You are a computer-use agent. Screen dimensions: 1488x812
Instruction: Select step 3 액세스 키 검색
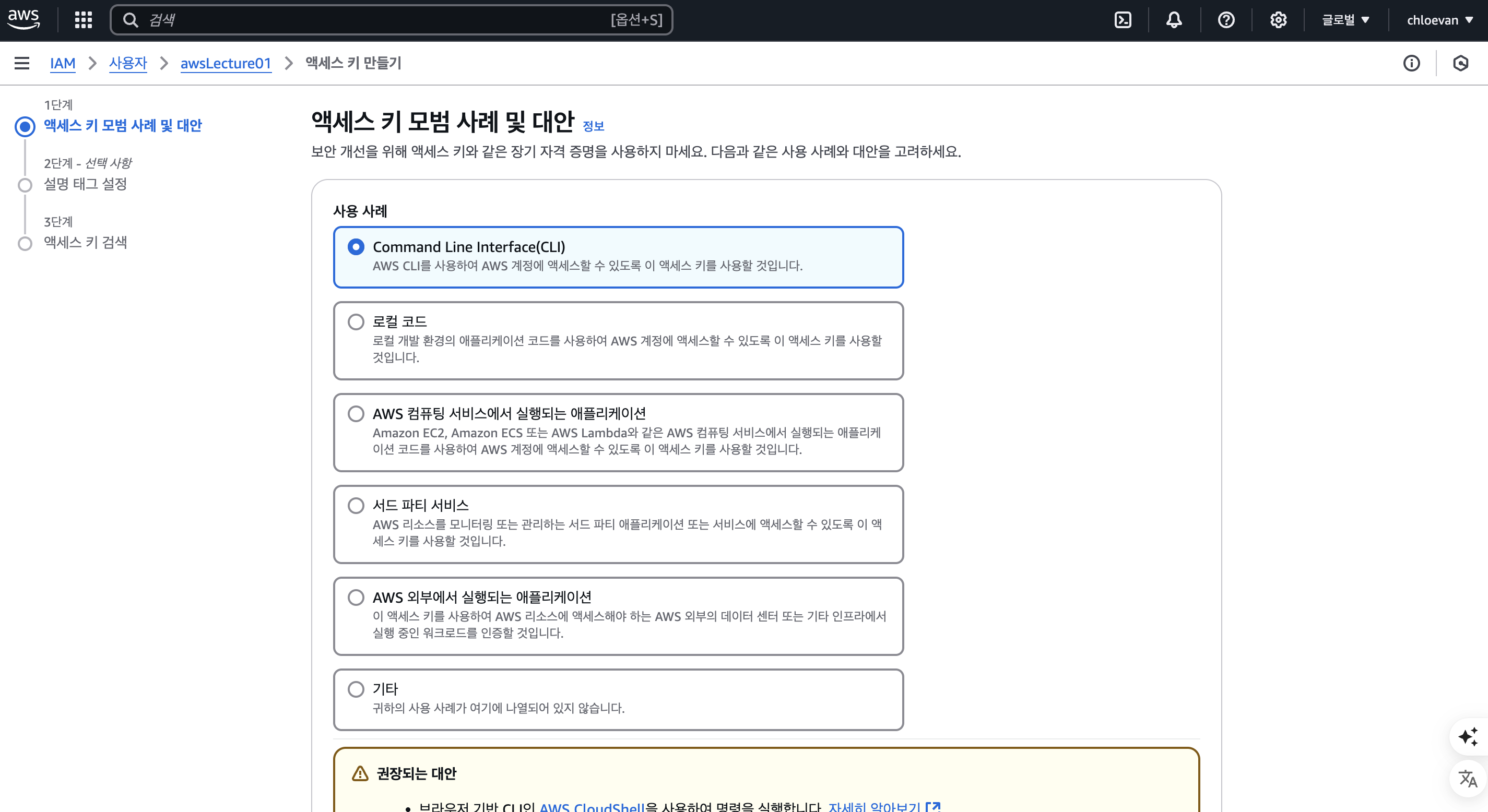(86, 242)
